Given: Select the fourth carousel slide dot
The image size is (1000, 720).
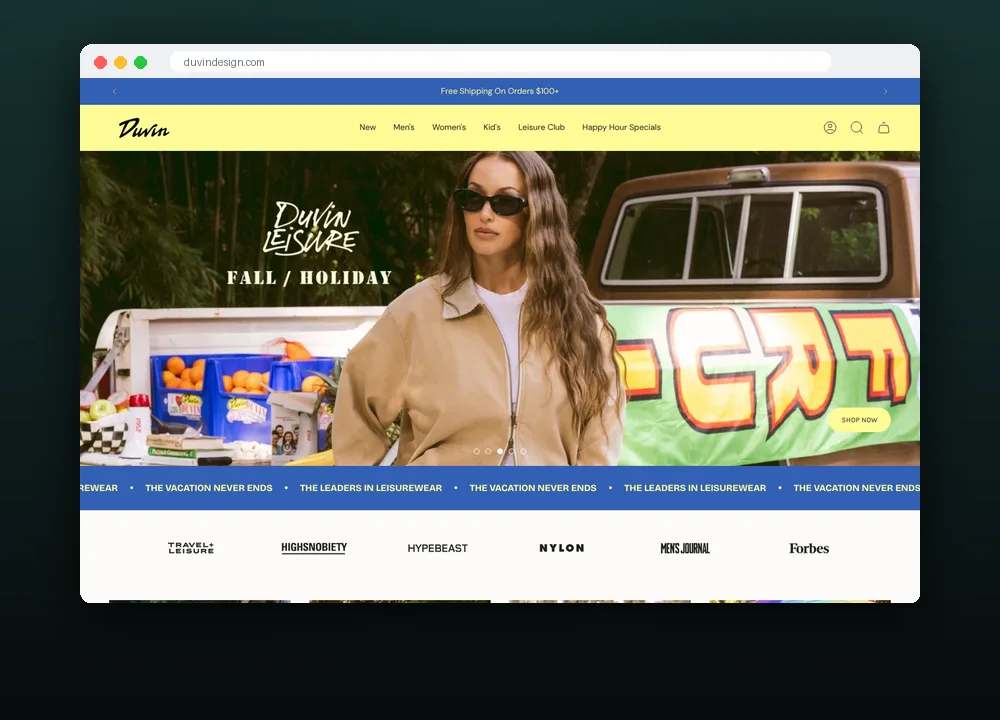Looking at the screenshot, I should click(511, 451).
